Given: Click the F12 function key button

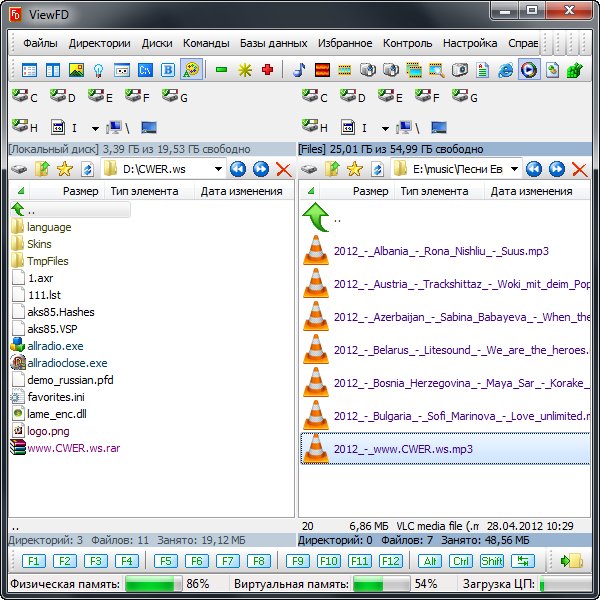Looking at the screenshot, I should pyautogui.click(x=391, y=561).
